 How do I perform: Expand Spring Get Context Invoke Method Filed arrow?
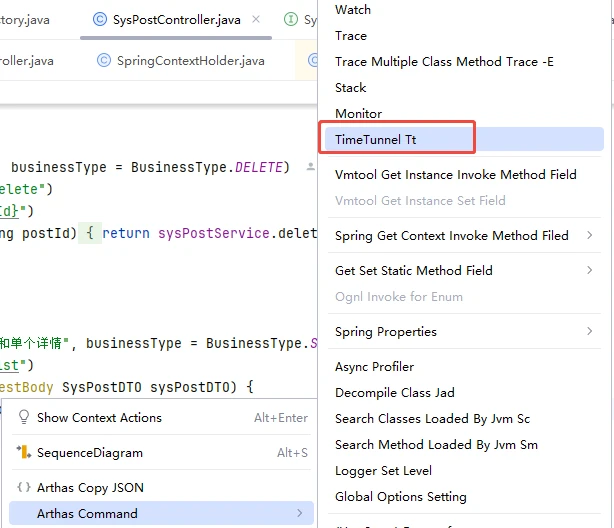tap(589, 236)
